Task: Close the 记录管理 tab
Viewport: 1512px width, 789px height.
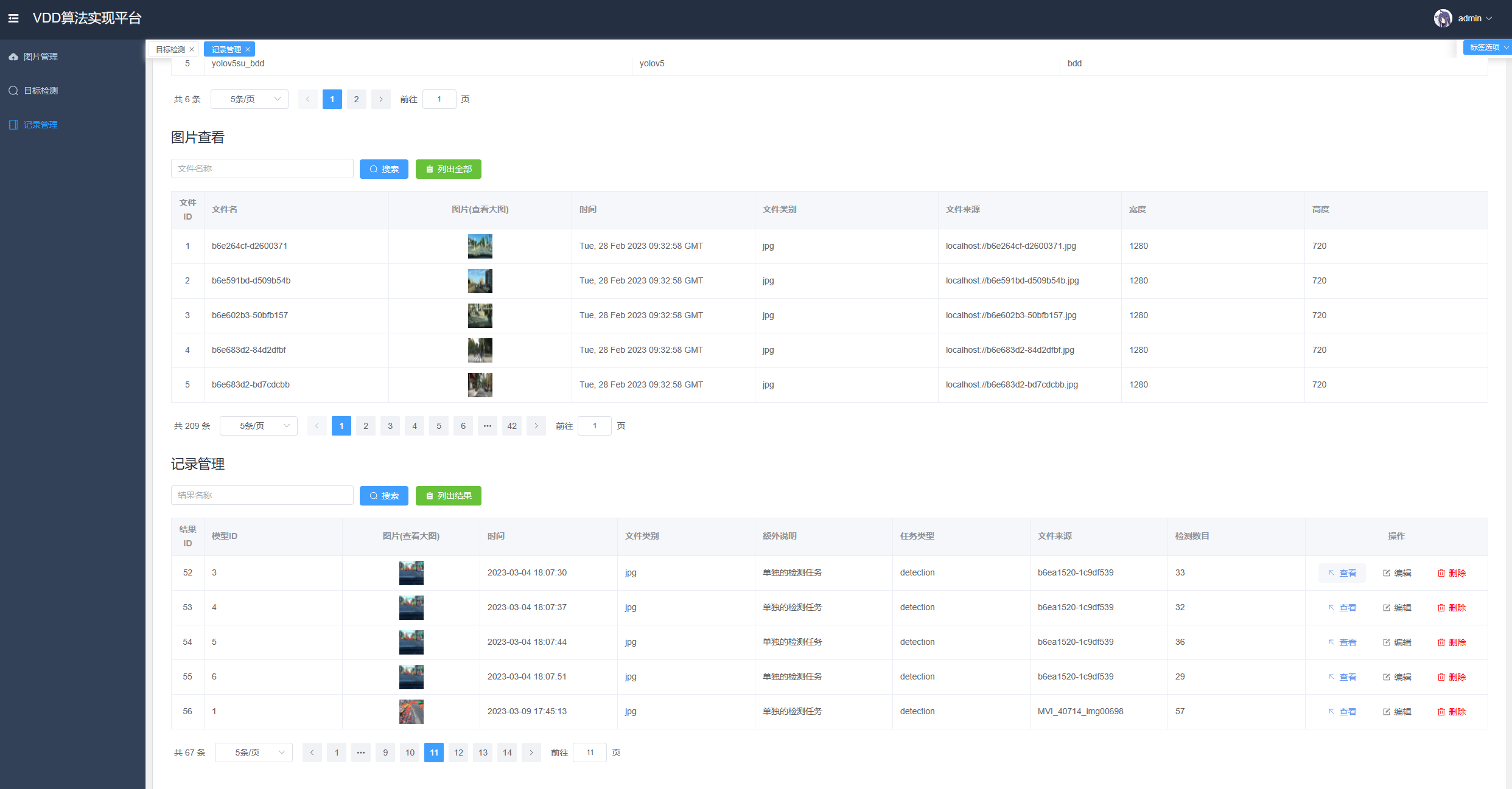Action: (248, 50)
